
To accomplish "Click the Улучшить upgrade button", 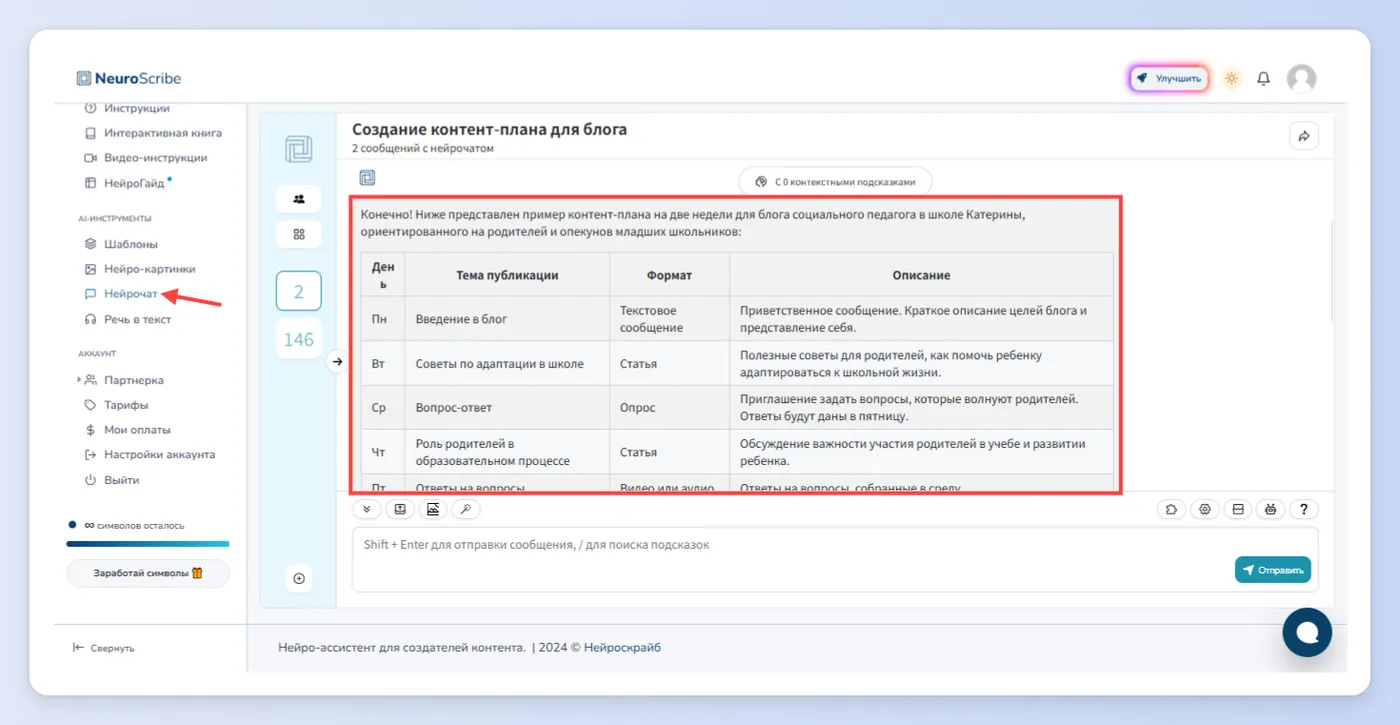I will pos(1169,78).
